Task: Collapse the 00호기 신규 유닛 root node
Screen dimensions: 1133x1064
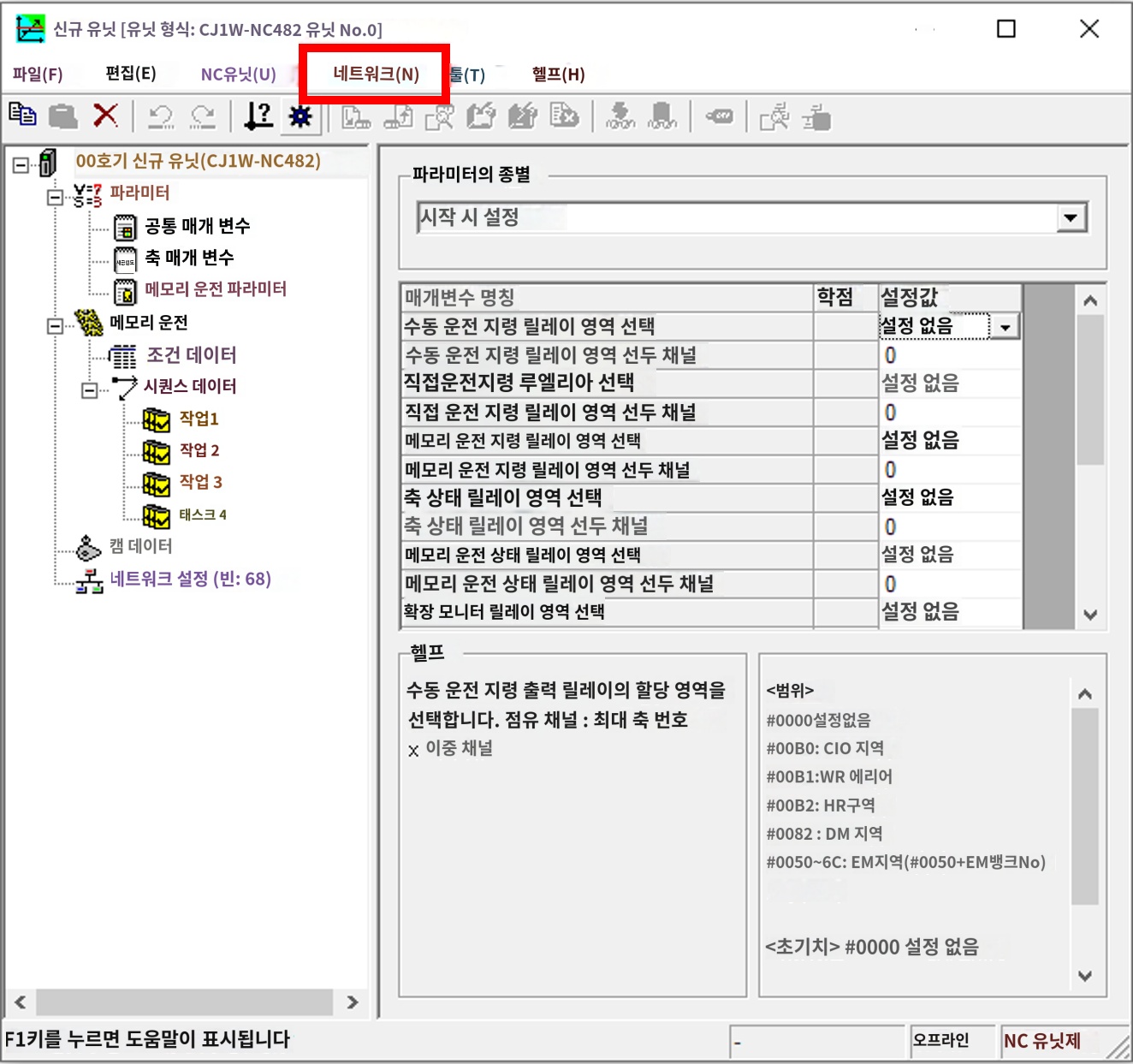Action: pyautogui.click(x=21, y=164)
